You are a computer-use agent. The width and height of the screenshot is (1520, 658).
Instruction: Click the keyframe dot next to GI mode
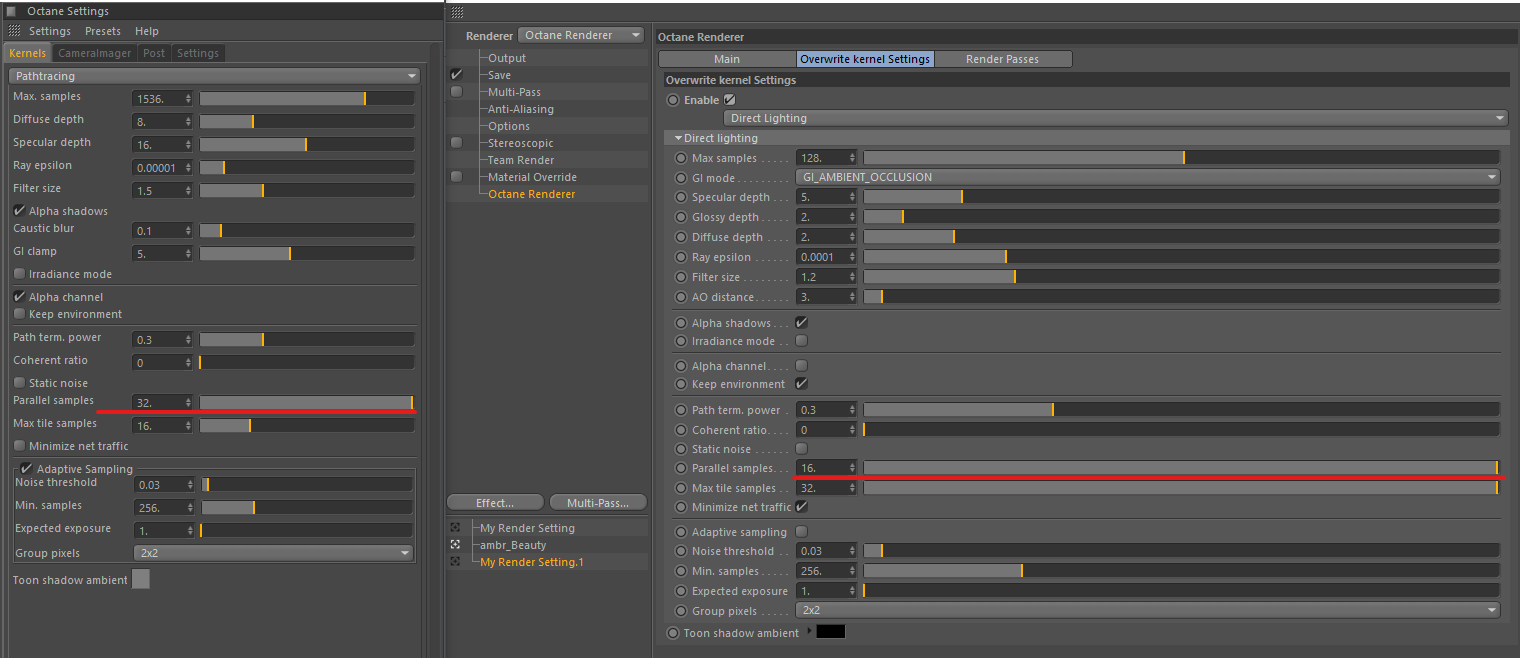coord(681,178)
